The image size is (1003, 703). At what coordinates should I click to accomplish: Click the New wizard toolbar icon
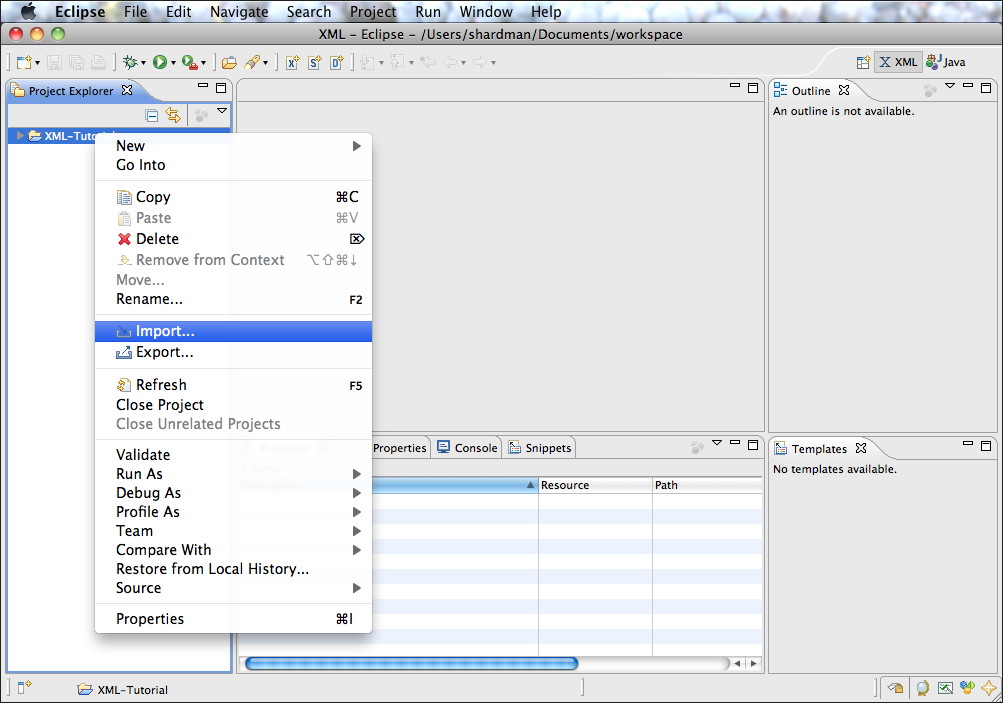[x=24, y=62]
